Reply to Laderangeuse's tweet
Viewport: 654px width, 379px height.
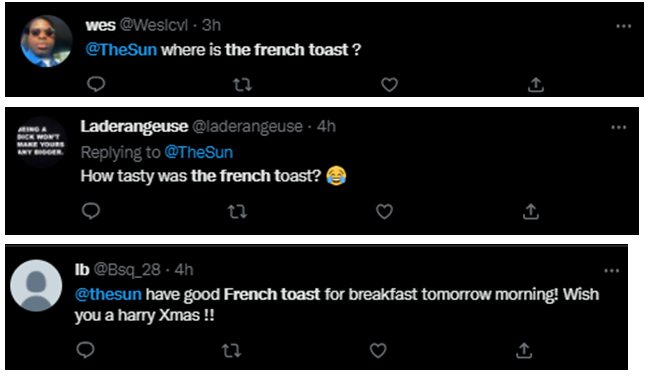[91, 211]
